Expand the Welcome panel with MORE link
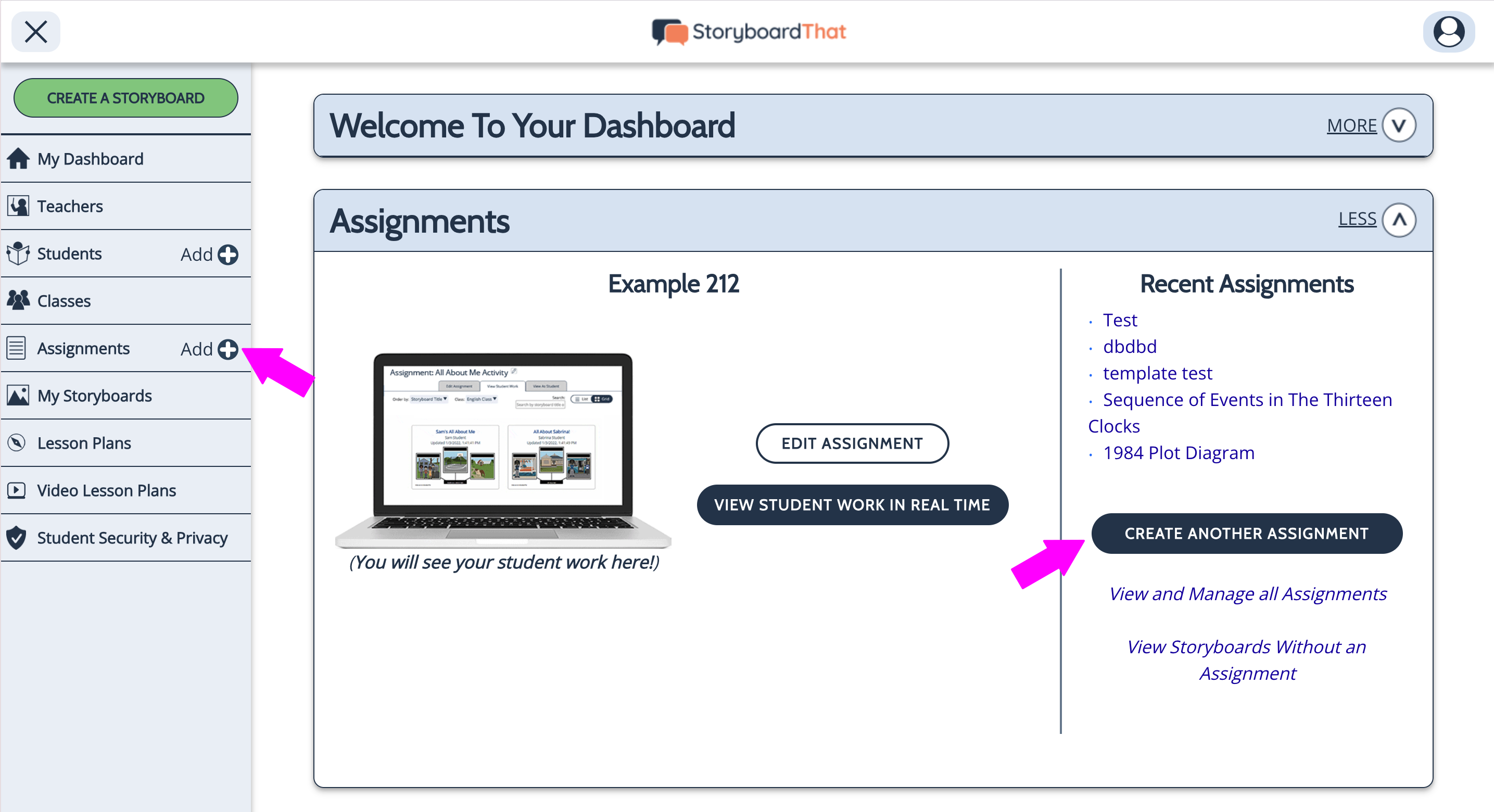 [x=1351, y=125]
